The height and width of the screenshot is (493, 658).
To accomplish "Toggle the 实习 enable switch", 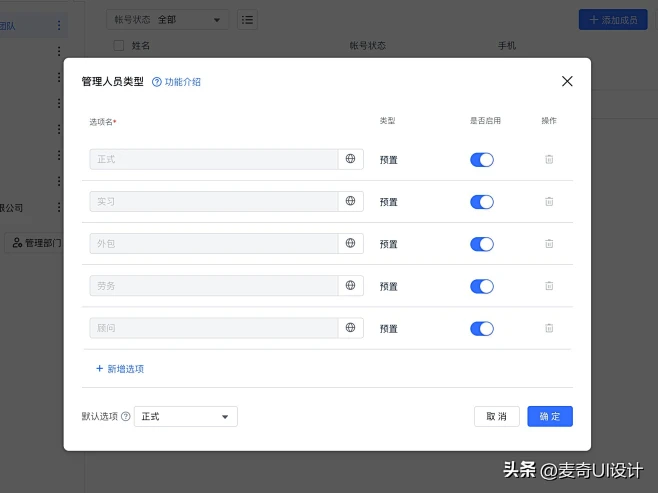I will tap(482, 202).
